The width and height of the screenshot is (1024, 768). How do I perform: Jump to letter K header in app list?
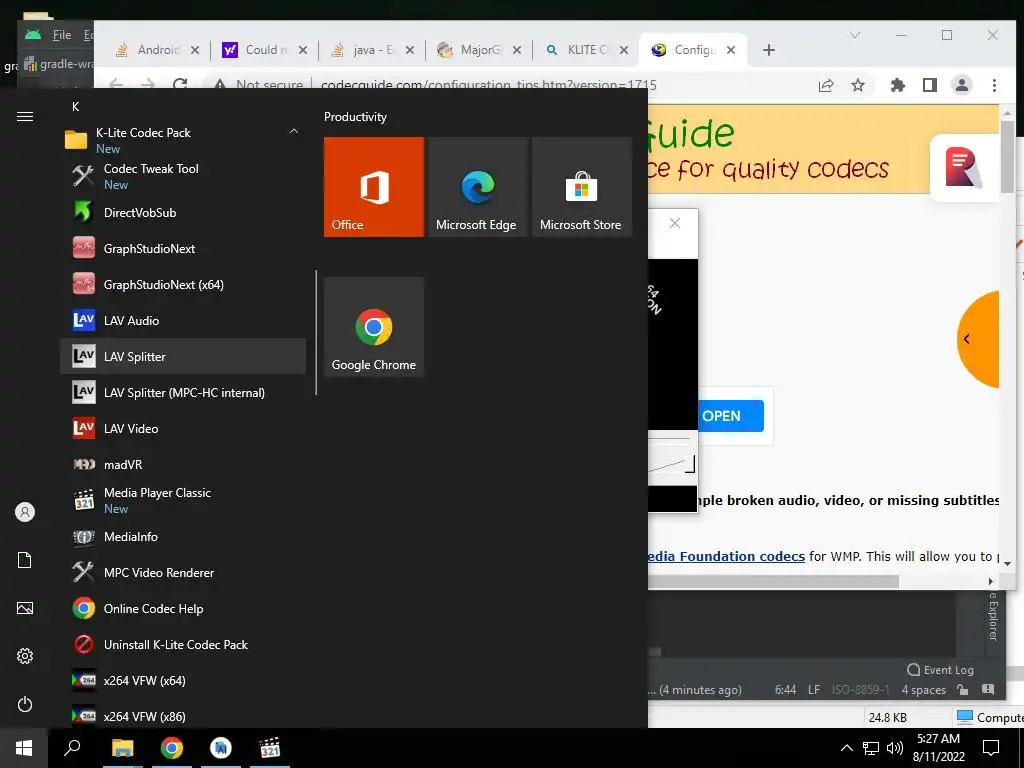tap(76, 106)
